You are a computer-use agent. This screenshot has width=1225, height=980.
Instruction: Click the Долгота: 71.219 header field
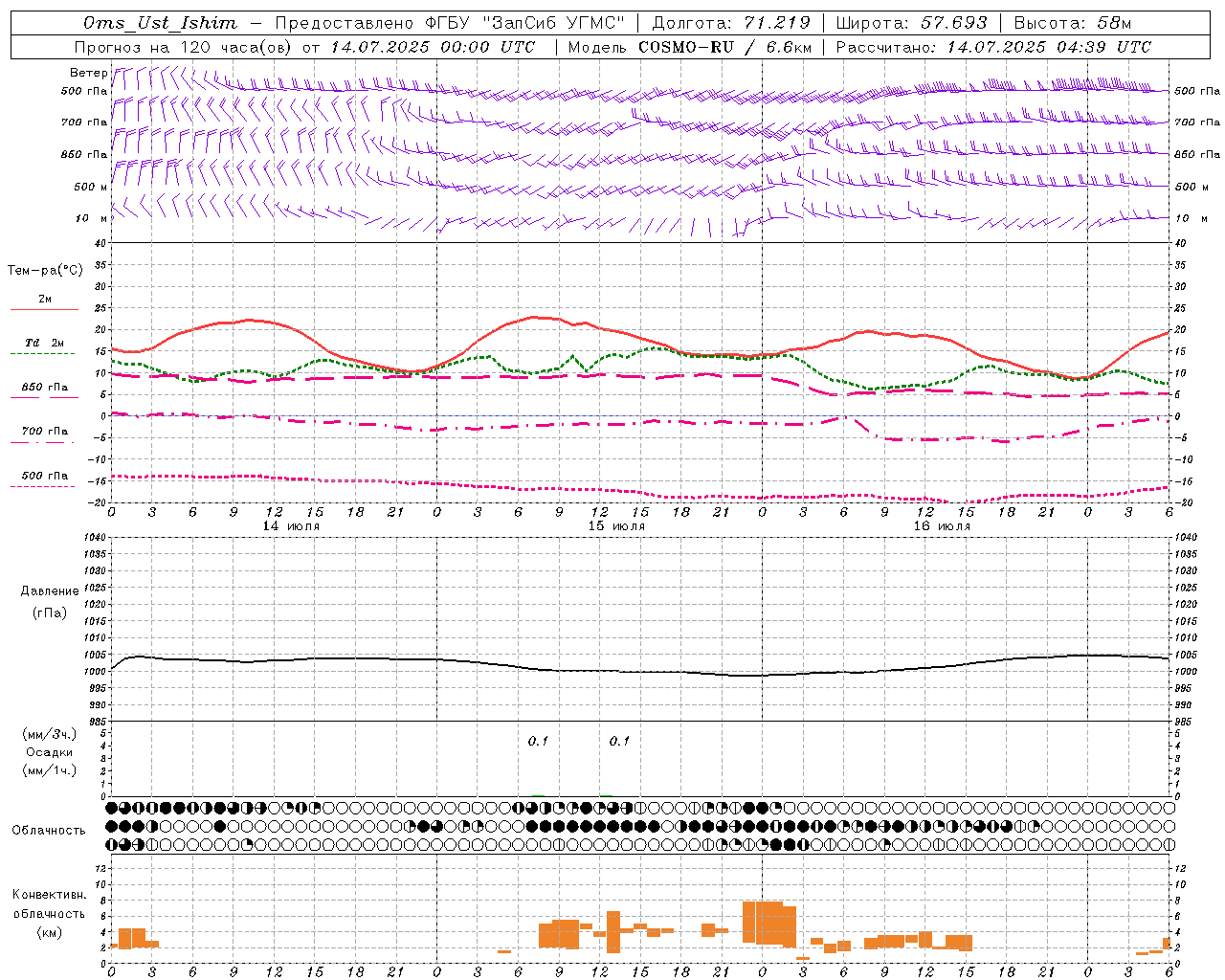point(731,23)
